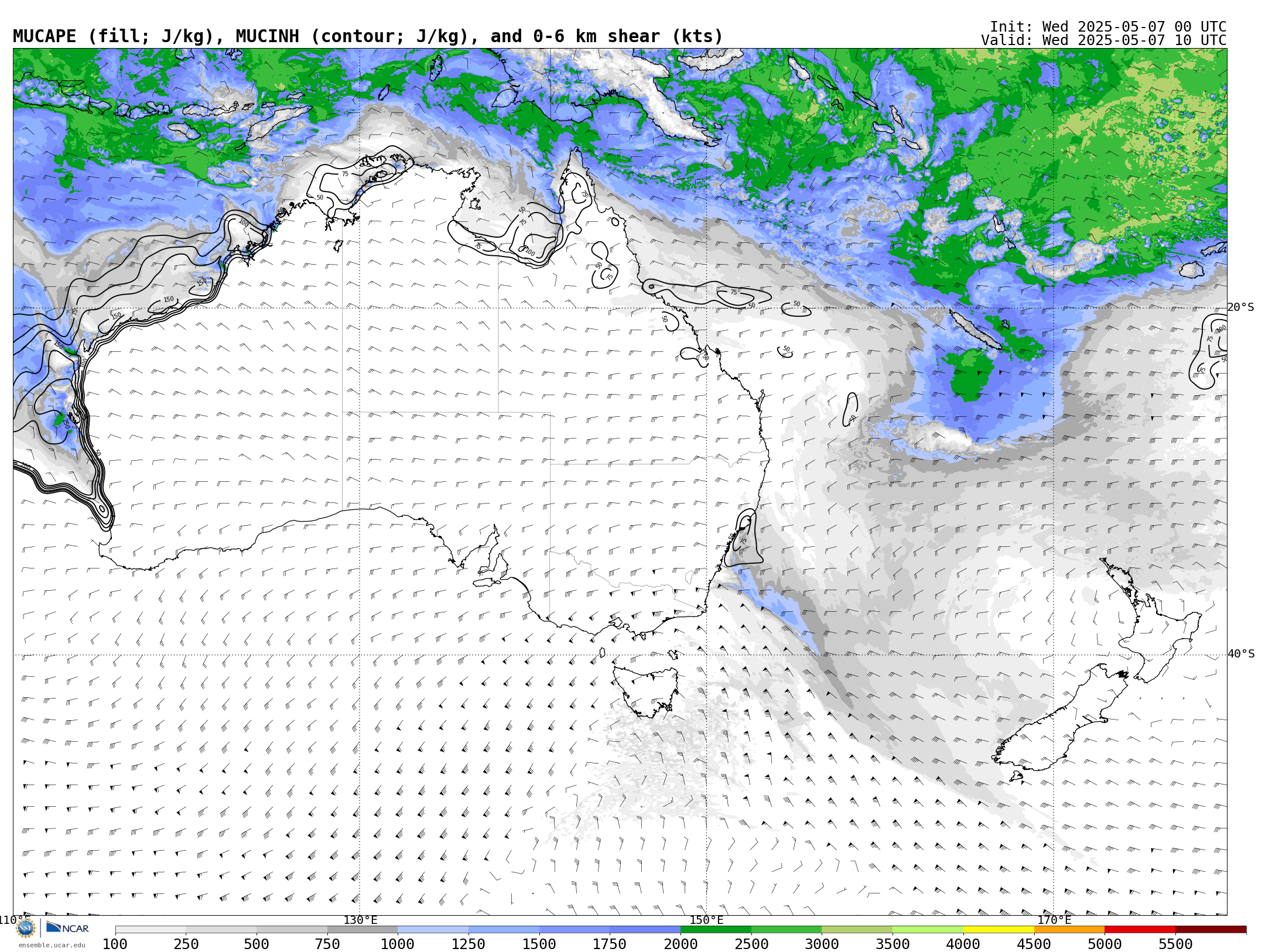Select the gray 250–500 color swatch
1265x952 pixels.
(x=221, y=930)
